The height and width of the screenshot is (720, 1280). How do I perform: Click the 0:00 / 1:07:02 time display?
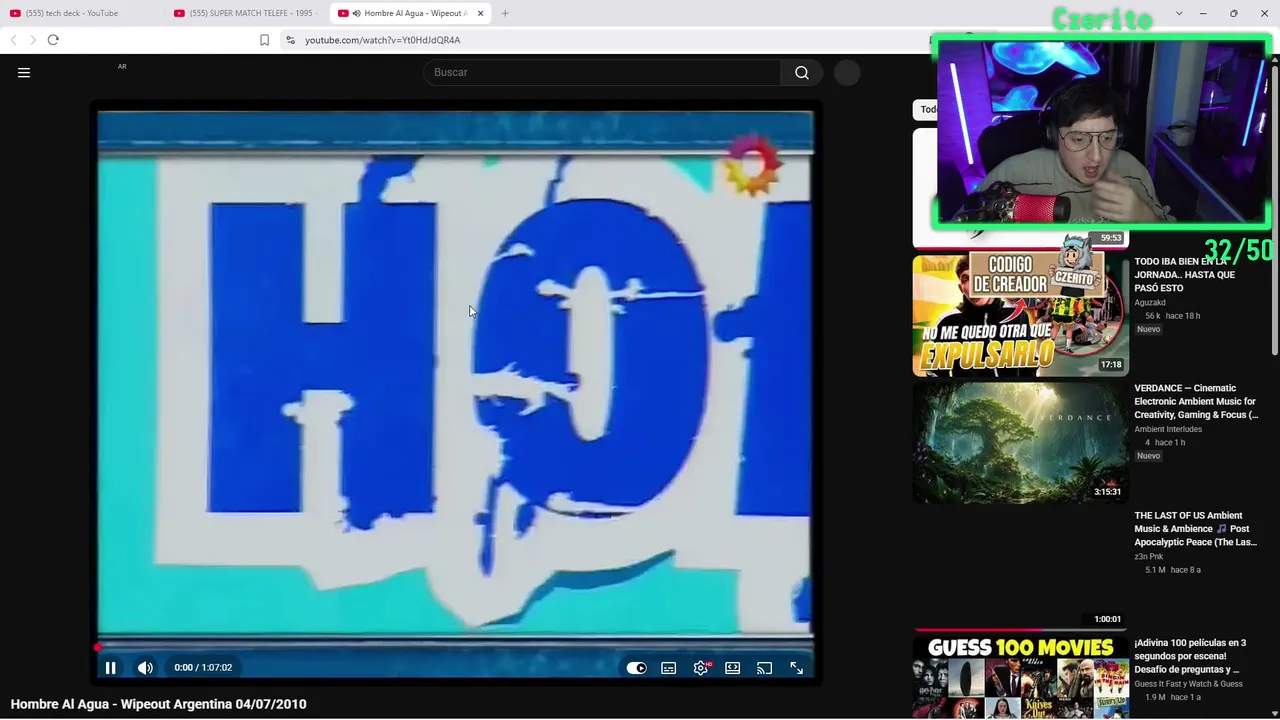203,668
